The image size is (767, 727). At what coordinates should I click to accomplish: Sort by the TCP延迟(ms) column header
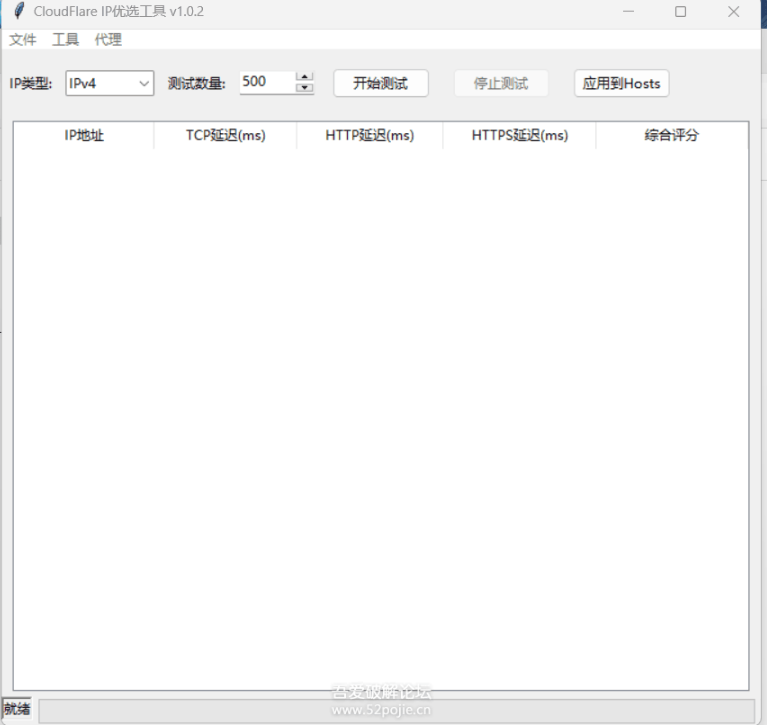pyautogui.click(x=225, y=136)
